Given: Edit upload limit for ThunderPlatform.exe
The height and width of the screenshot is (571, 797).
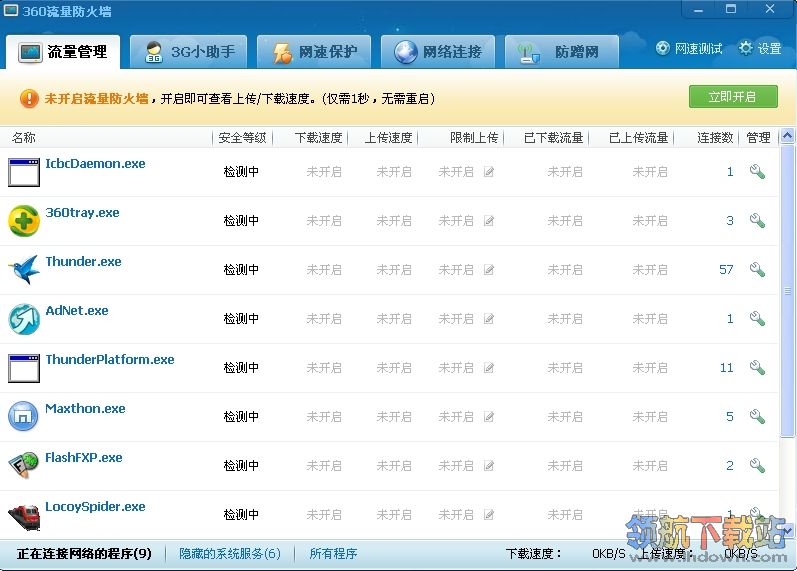Looking at the screenshot, I should (x=489, y=368).
